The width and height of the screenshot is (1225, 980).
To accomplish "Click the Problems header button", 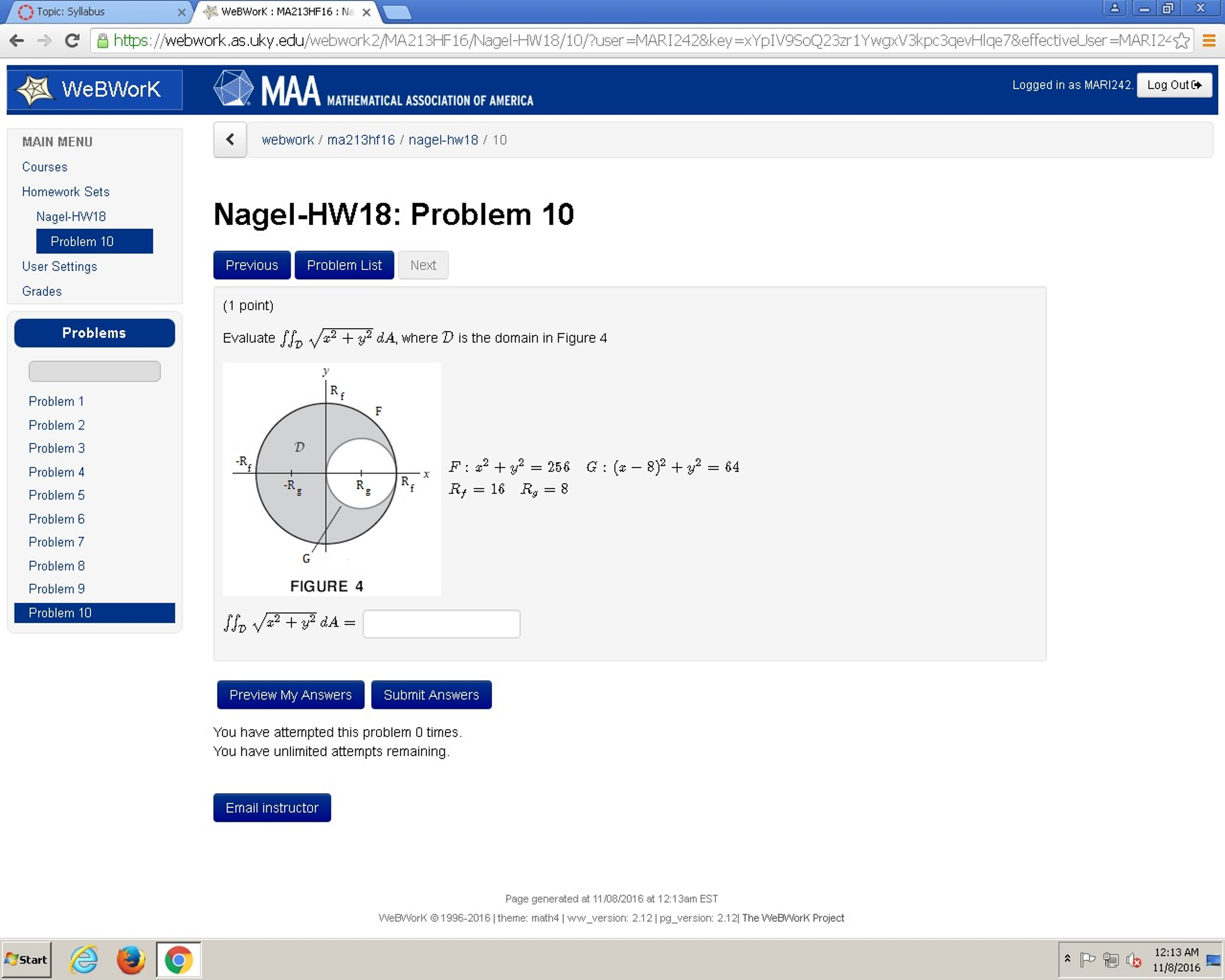I will click(x=95, y=333).
